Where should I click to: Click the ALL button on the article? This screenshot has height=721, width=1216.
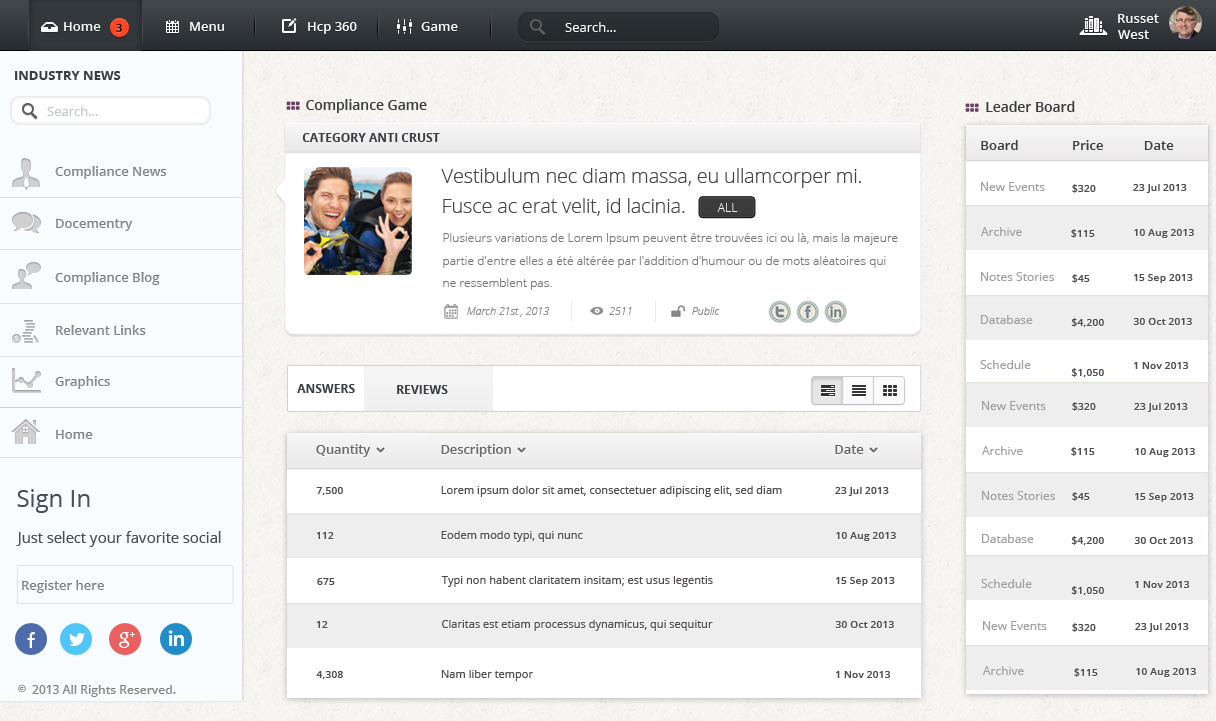pos(727,206)
